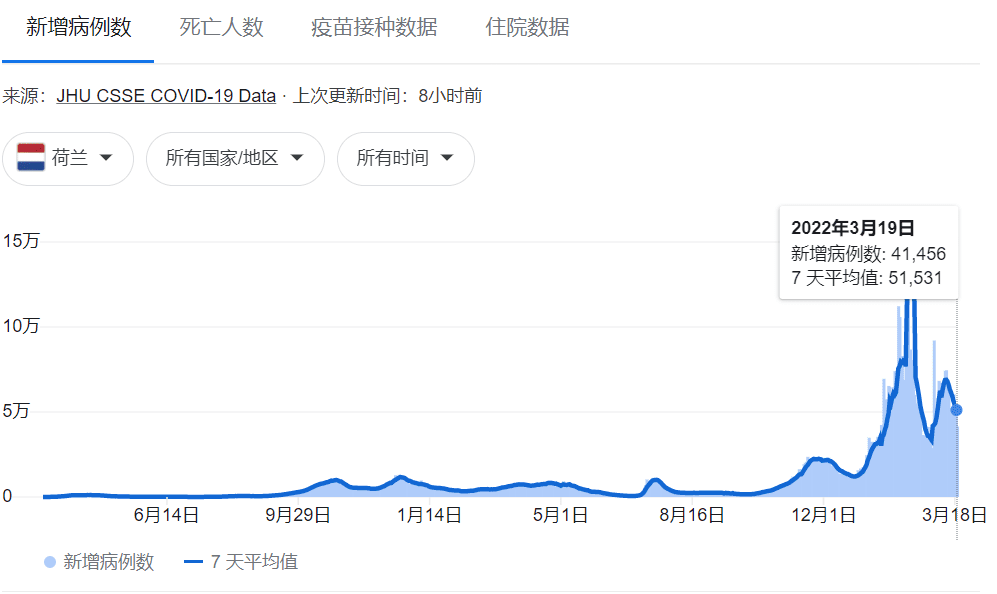Image resolution: width=997 pixels, height=594 pixels.
Task: Click the 15万 y-axis label
Action: point(21,241)
